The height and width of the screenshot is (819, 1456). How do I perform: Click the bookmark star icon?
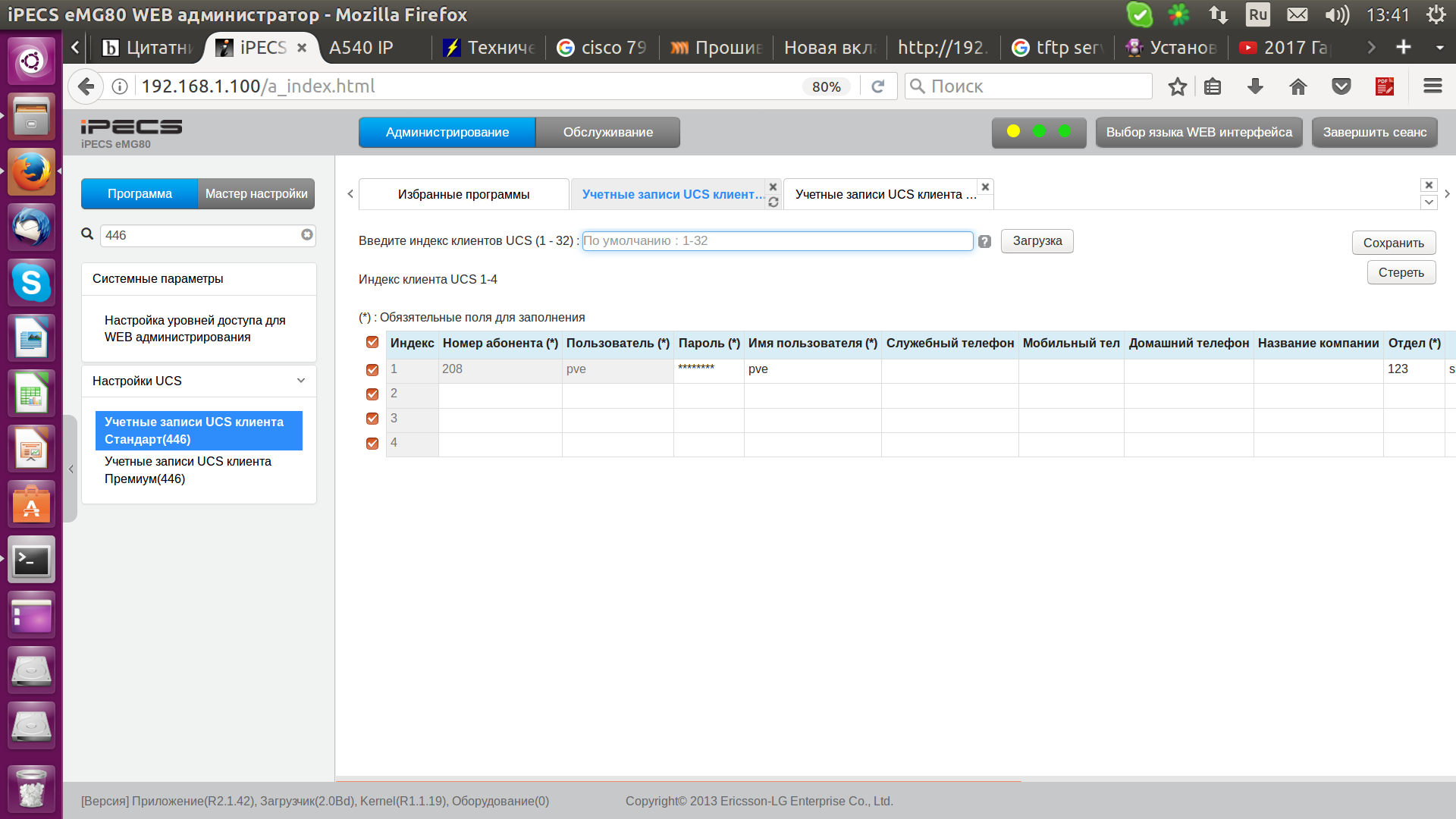[1177, 86]
